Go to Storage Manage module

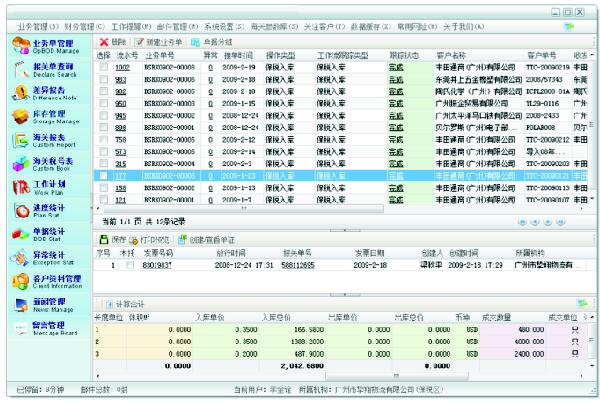tap(44, 118)
